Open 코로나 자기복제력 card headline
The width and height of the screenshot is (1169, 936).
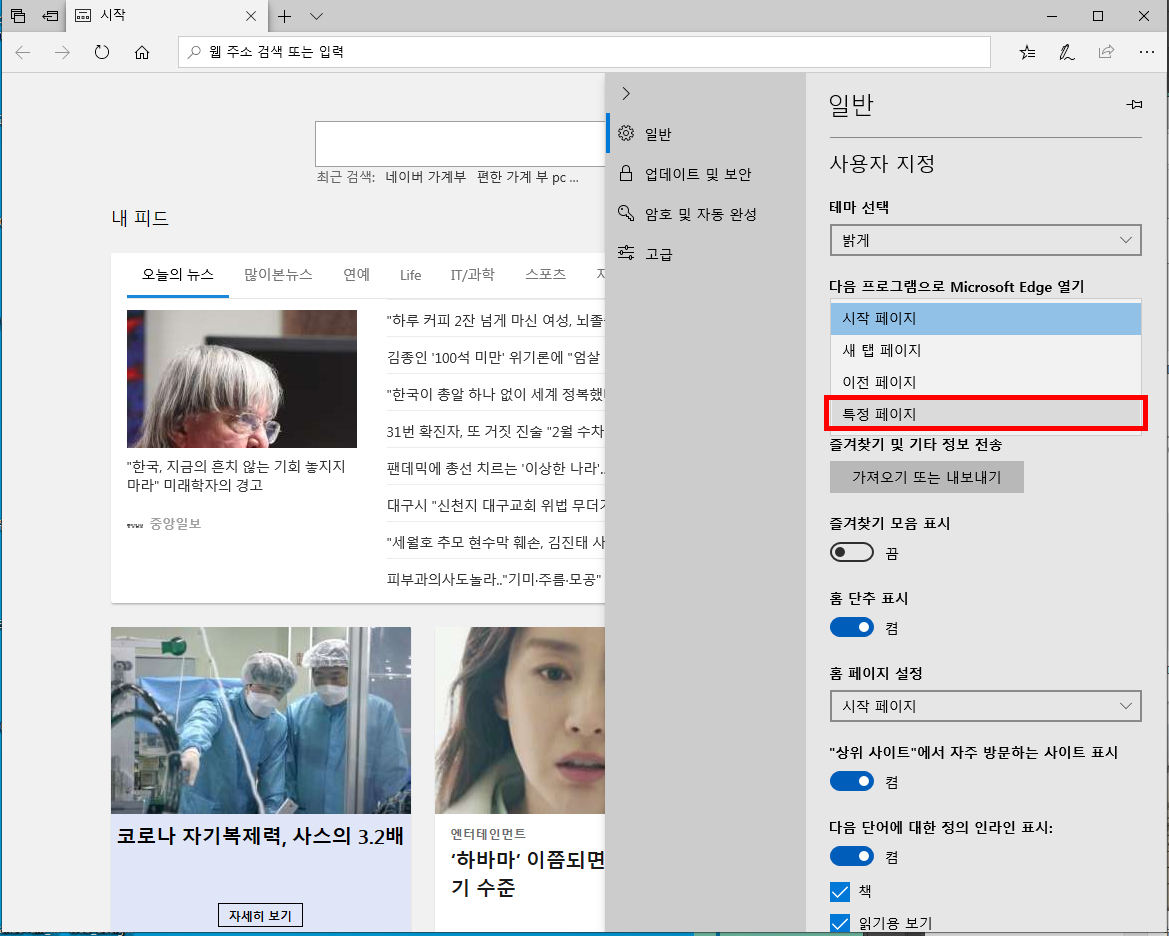point(260,836)
